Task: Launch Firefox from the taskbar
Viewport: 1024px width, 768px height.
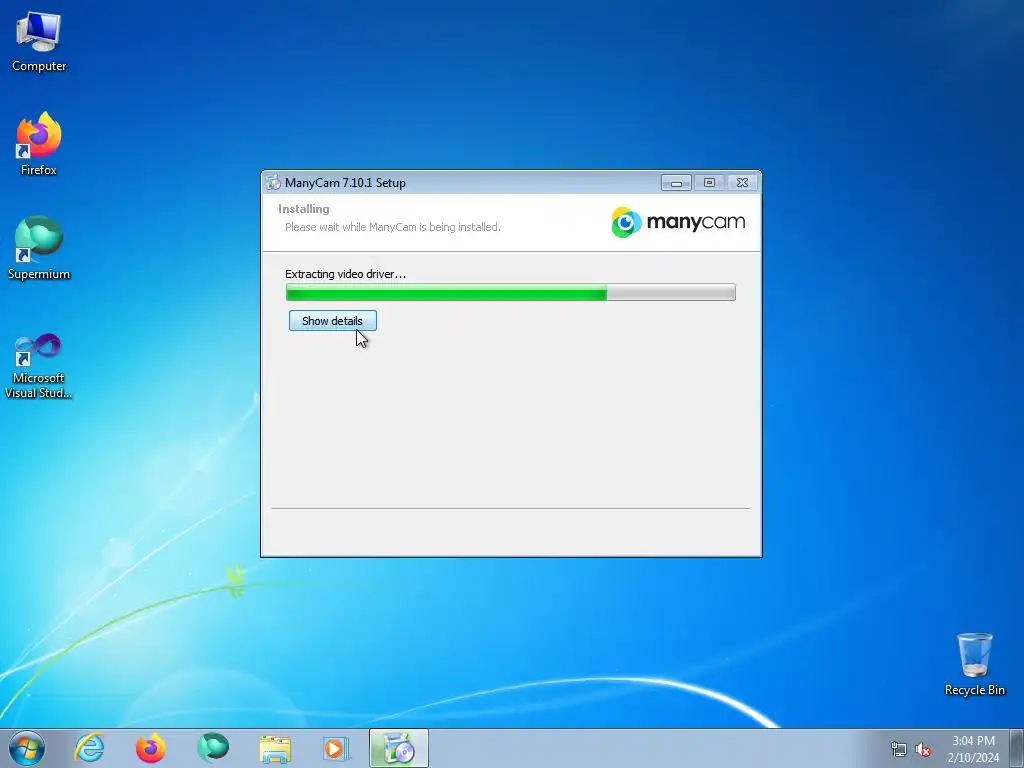Action: point(151,748)
